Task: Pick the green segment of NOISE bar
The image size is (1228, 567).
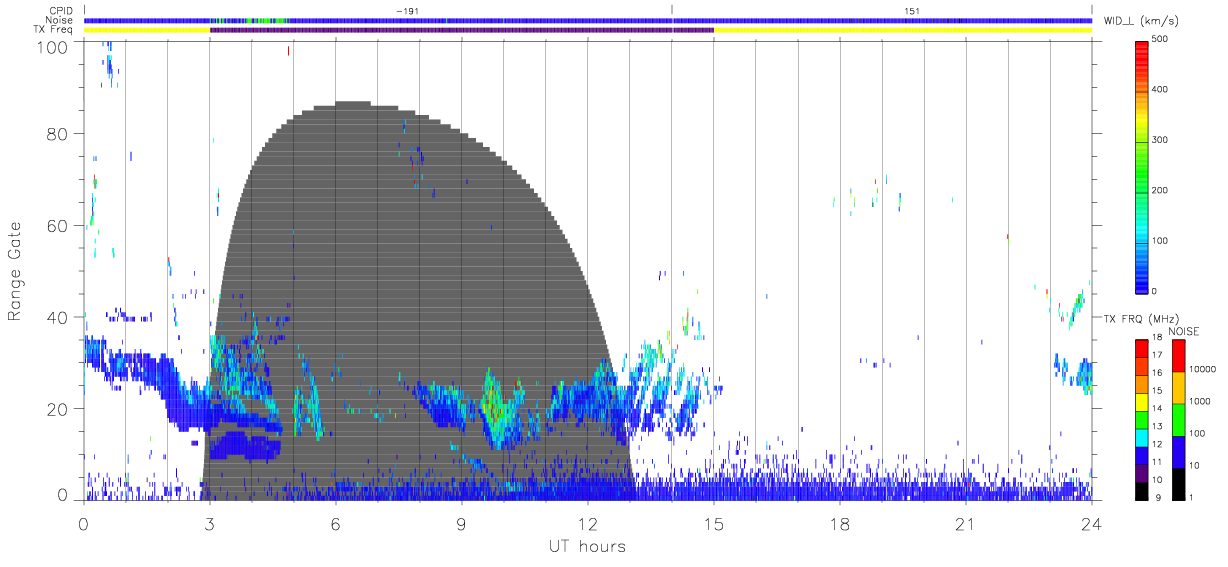Action: coord(1178,418)
